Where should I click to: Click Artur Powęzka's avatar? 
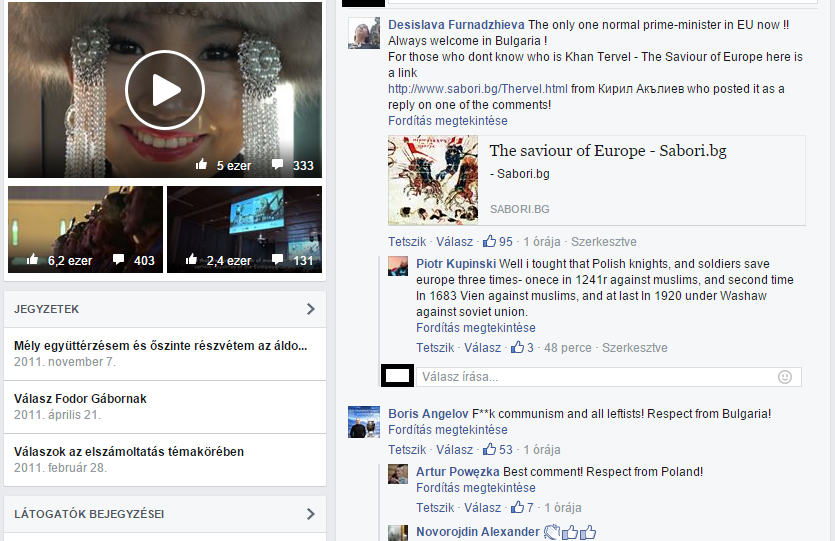[398, 474]
